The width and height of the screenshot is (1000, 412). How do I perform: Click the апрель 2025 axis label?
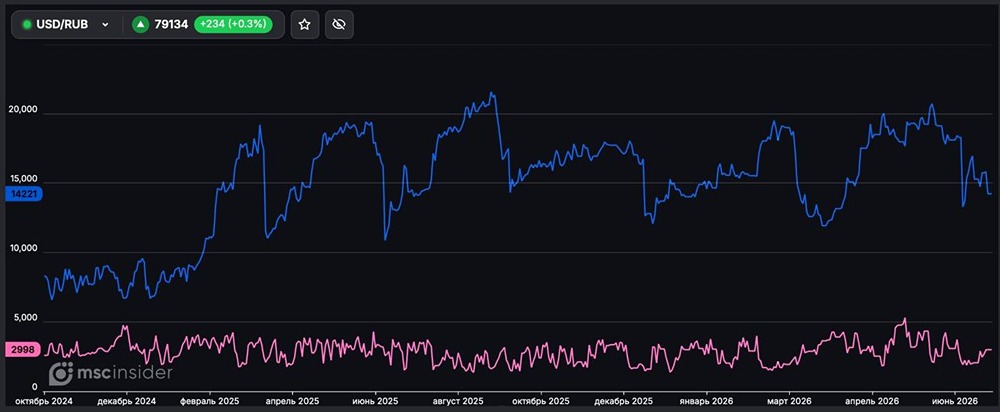[x=292, y=401]
